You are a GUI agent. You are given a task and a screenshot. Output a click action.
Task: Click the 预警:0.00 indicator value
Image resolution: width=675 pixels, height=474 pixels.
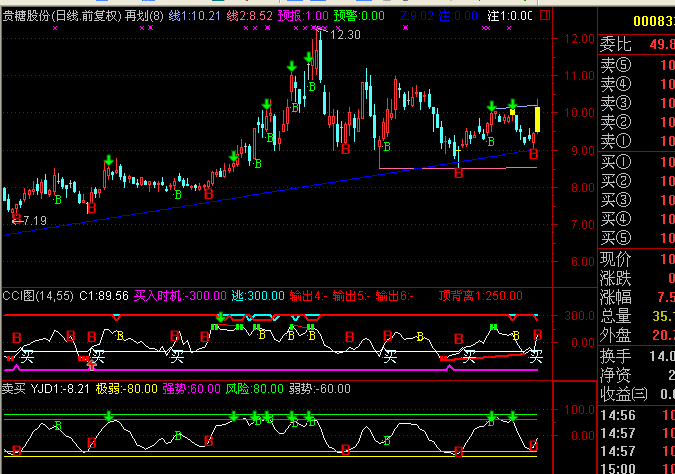358,17
